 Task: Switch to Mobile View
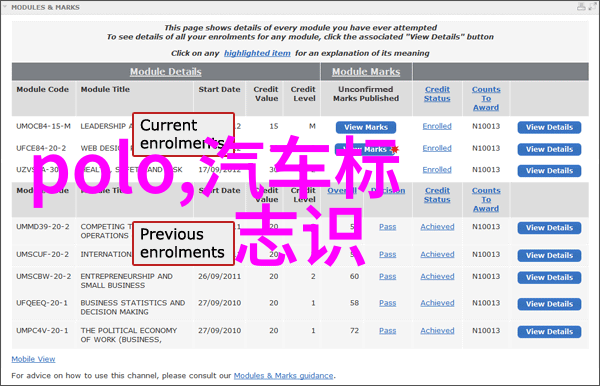tap(33, 359)
